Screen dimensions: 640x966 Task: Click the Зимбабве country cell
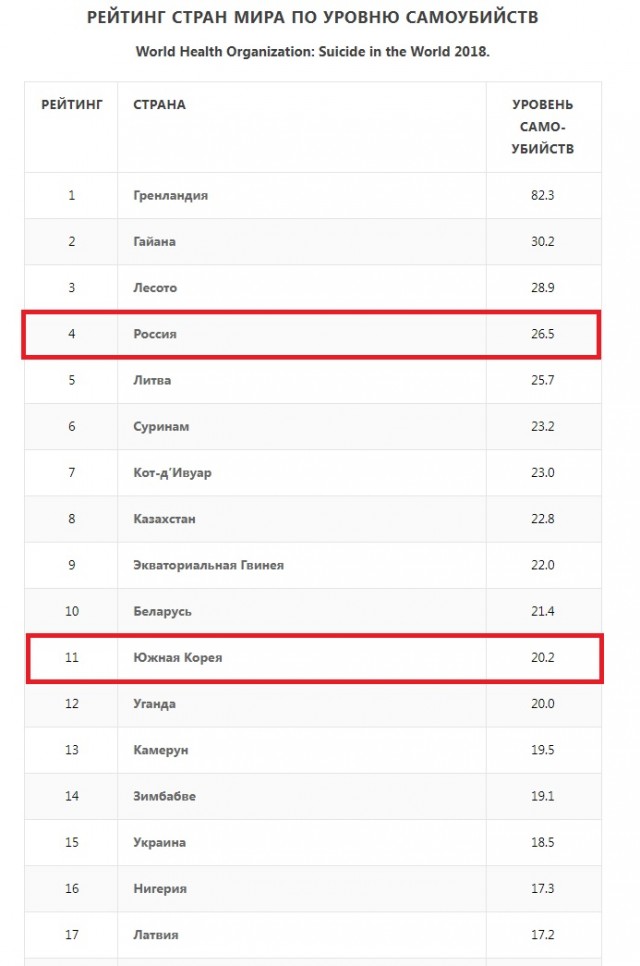pyautogui.click(x=164, y=796)
